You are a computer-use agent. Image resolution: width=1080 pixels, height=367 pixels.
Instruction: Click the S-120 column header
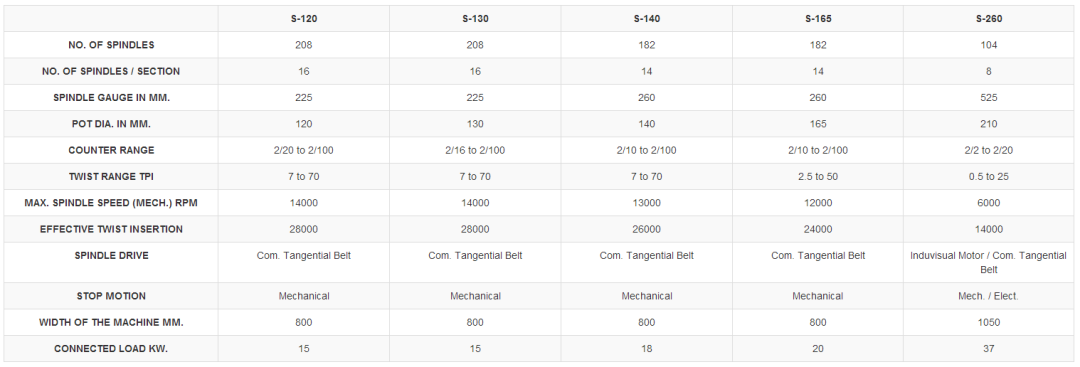click(x=304, y=19)
